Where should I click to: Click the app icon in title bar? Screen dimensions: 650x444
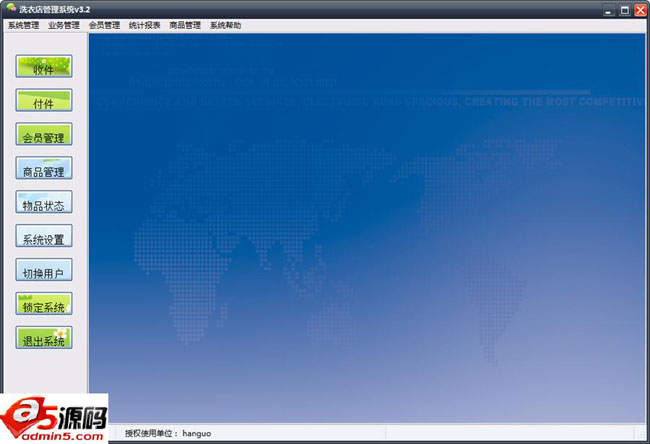pos(11,8)
